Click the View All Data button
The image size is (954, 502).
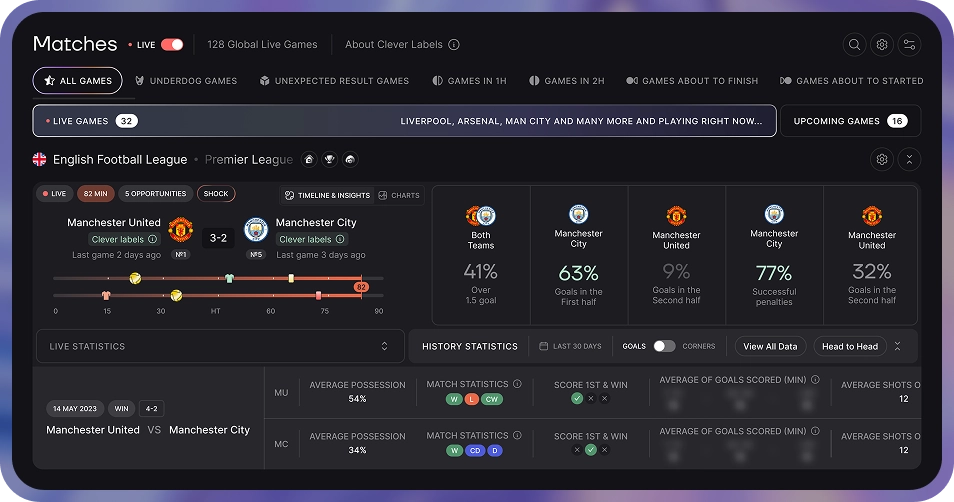[770, 346]
